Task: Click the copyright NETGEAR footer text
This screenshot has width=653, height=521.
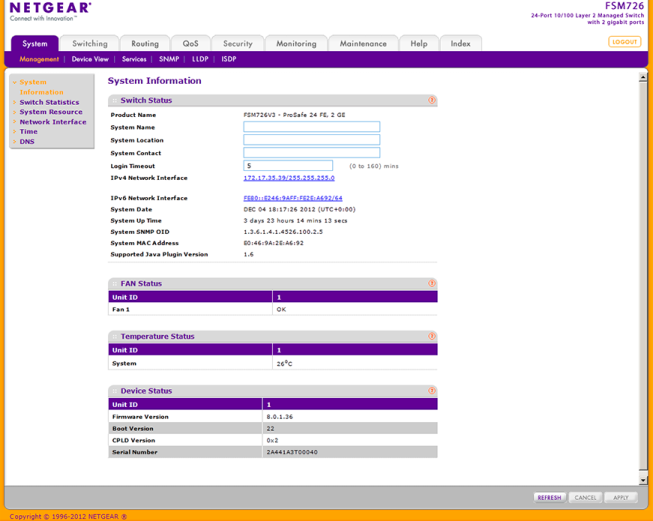Action: point(68,516)
